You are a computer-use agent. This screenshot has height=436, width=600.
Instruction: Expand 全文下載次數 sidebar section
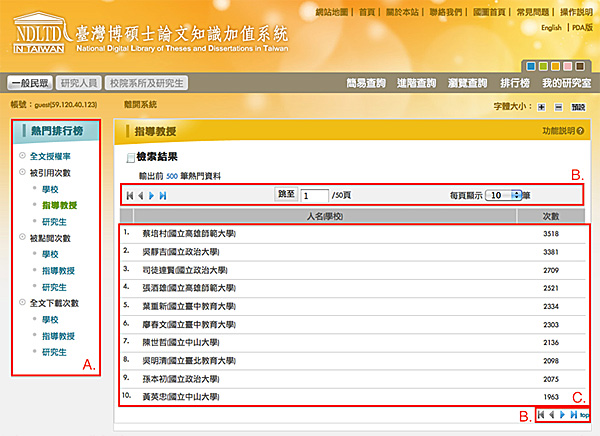tap(54, 302)
